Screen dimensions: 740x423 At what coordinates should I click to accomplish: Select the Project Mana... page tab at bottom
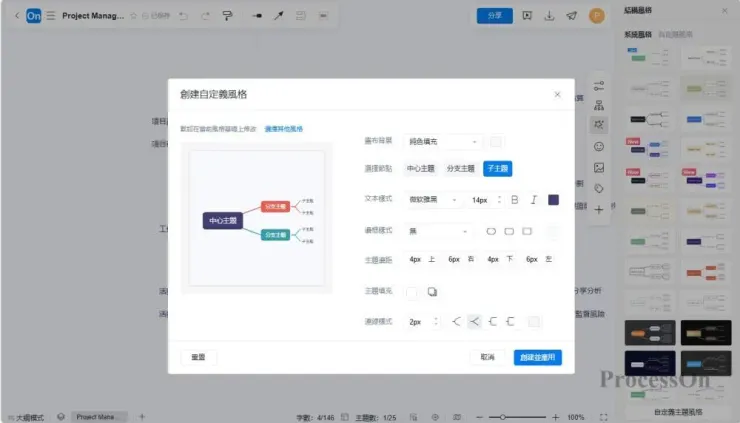[x=99, y=417]
